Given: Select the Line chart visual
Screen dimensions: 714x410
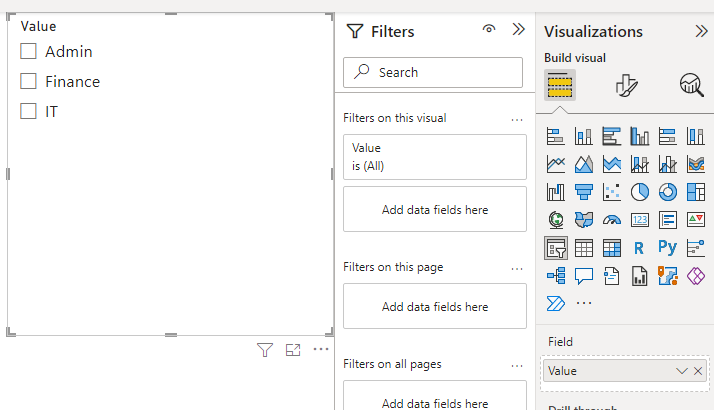Looking at the screenshot, I should point(556,164).
